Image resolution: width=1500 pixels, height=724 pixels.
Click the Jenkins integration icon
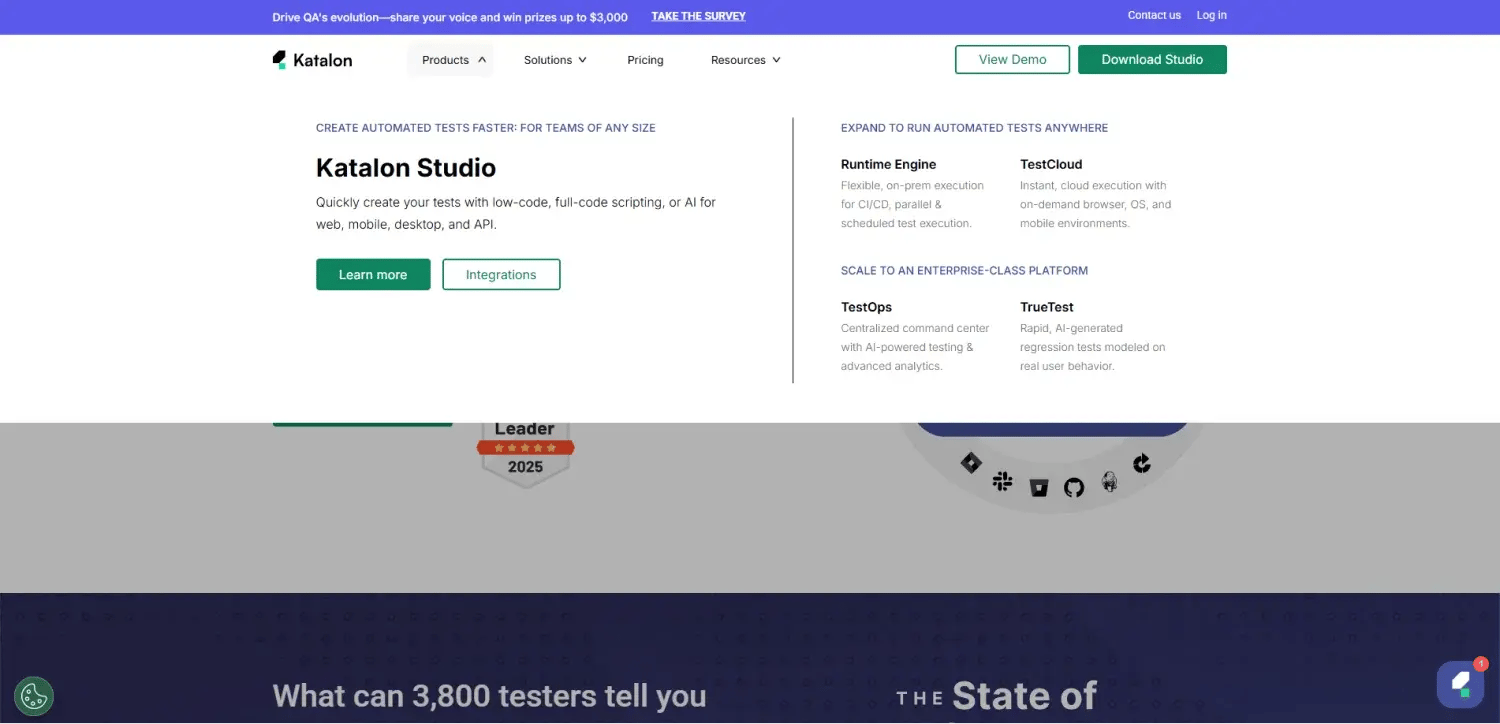(x=1109, y=482)
